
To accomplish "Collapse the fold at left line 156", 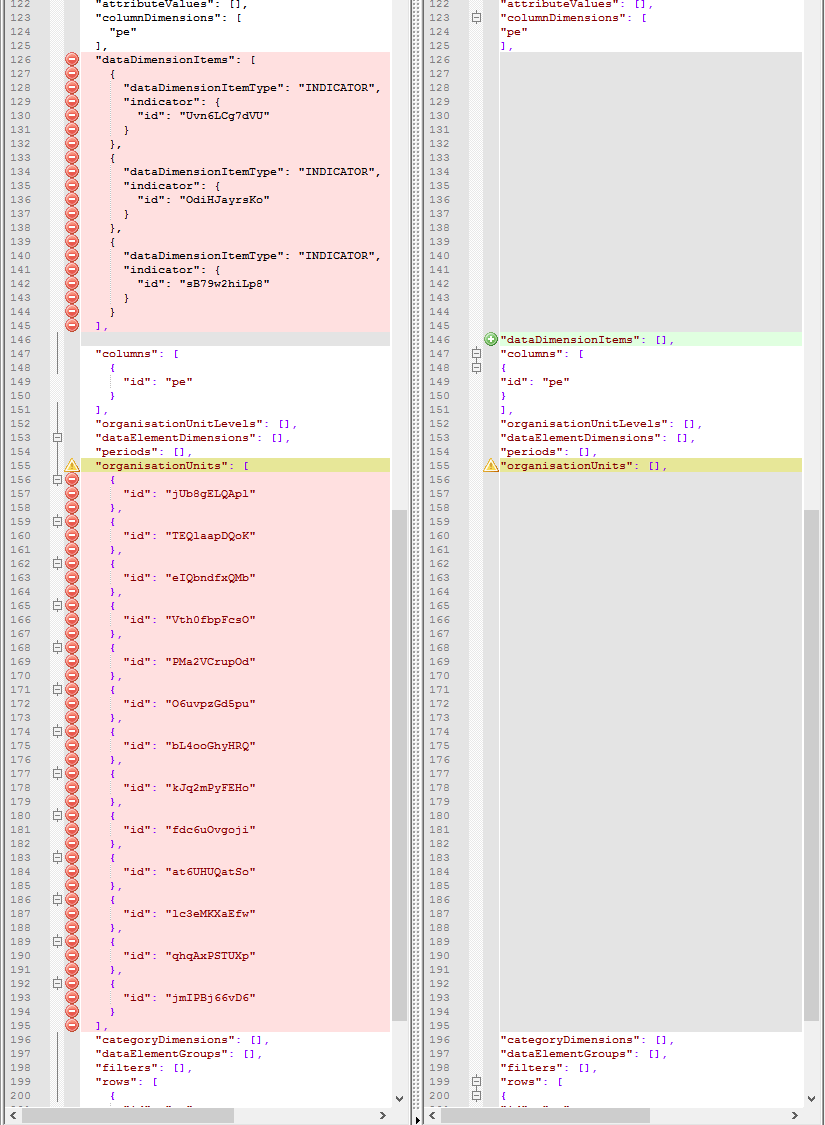I will (58, 480).
